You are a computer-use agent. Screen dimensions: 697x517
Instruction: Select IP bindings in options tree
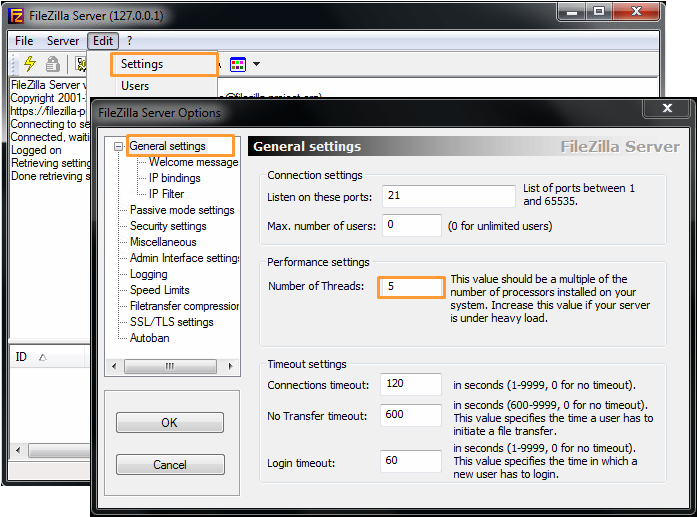point(175,178)
